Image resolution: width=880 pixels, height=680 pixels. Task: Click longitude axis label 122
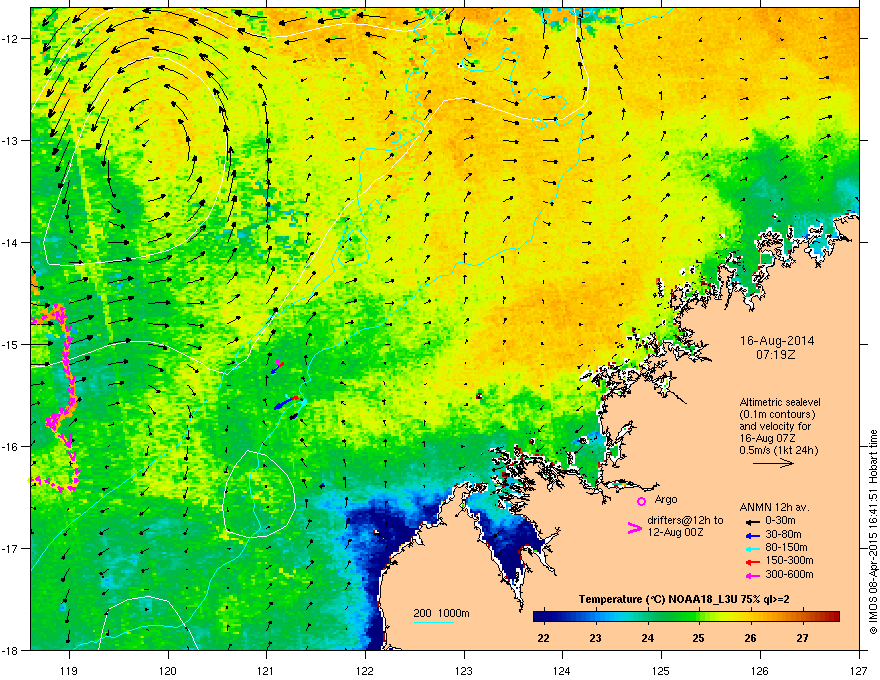click(365, 670)
